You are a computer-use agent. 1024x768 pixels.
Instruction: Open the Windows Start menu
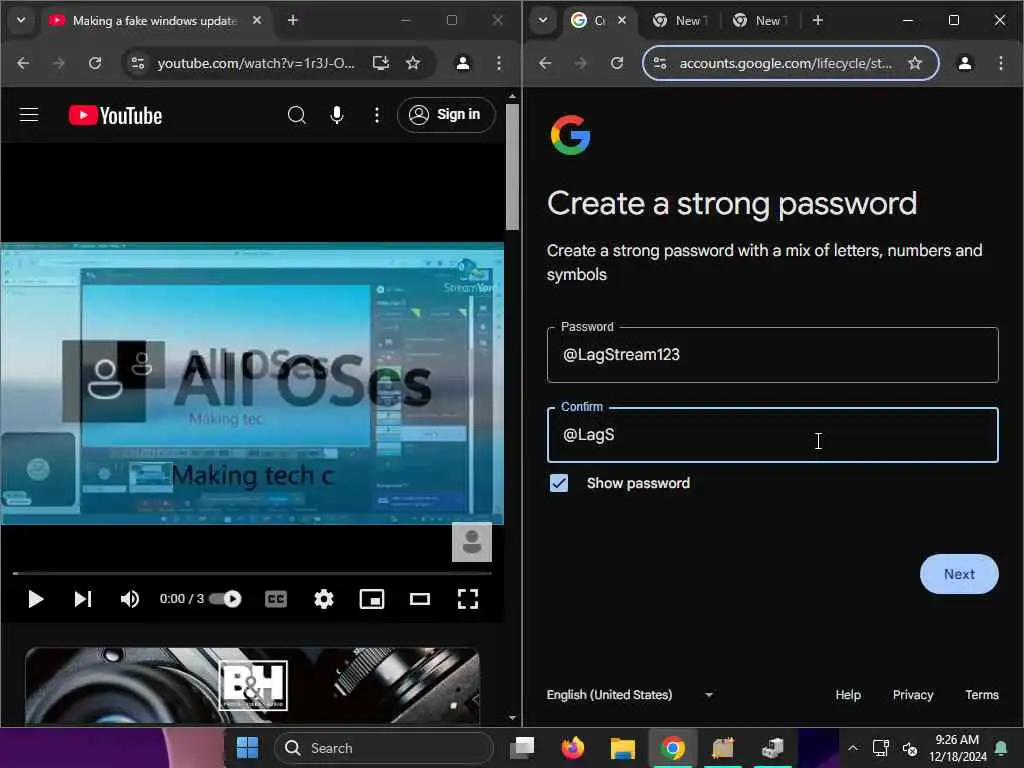[x=248, y=748]
